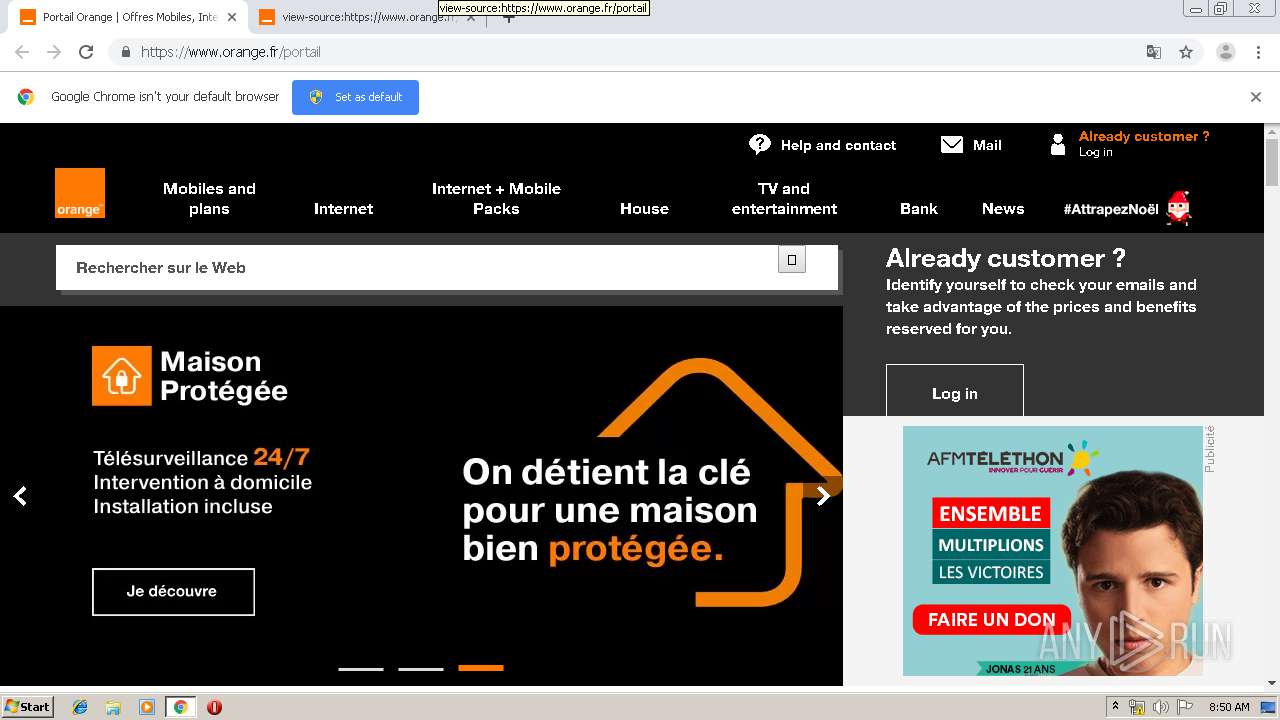Open a new Chrome tab
1280x720 pixels.
(508, 17)
